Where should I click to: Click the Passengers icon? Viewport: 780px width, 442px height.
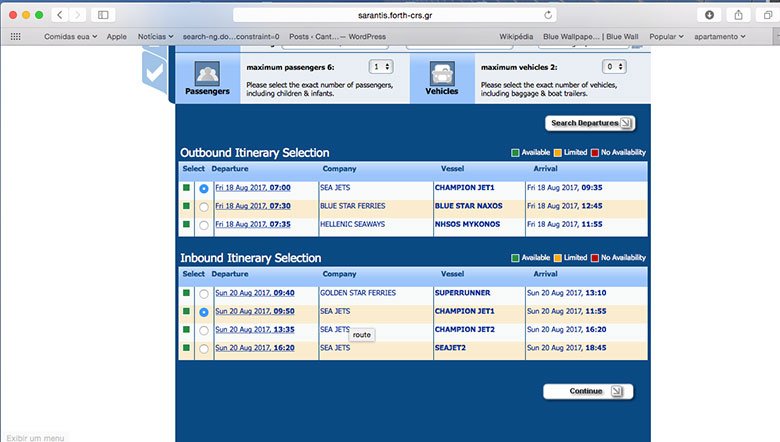(207, 74)
